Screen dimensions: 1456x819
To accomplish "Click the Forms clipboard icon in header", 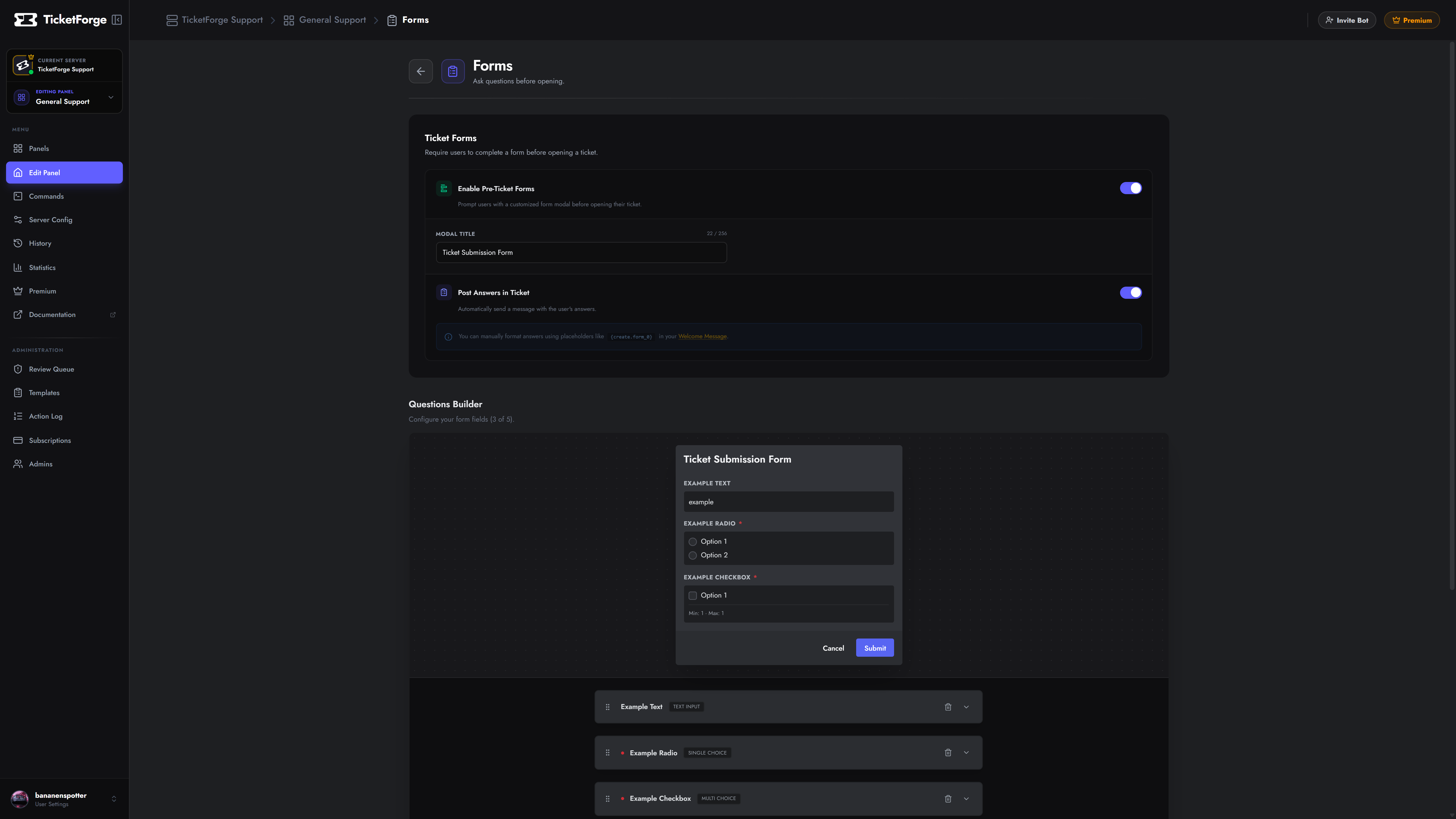I will pyautogui.click(x=453, y=71).
